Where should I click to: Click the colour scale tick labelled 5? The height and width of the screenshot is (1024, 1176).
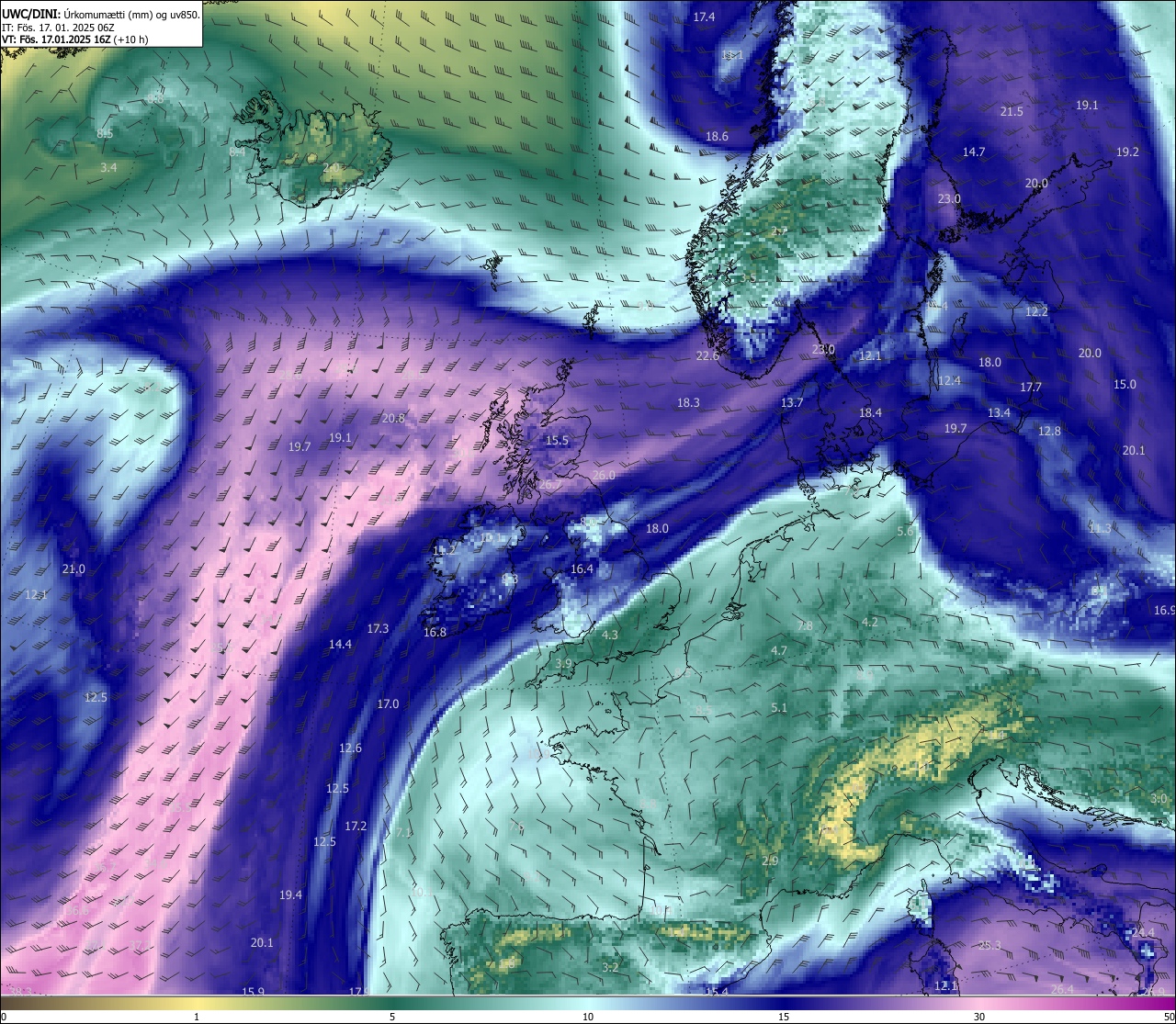[392, 1017]
